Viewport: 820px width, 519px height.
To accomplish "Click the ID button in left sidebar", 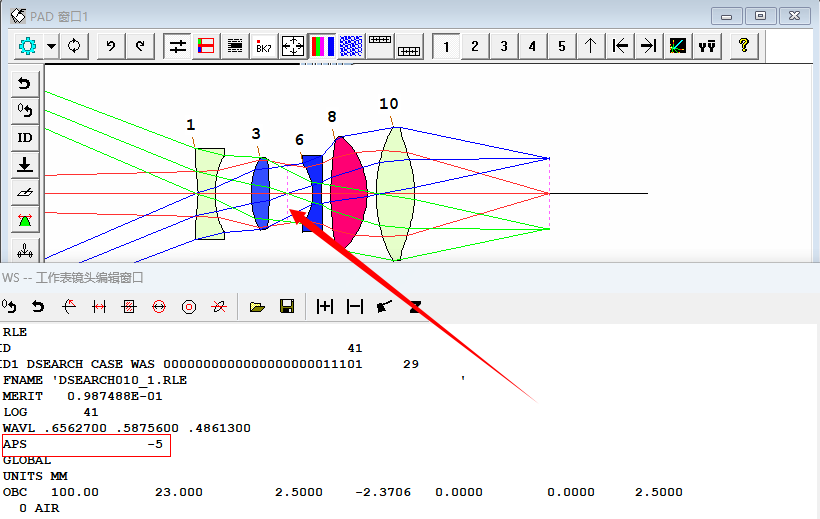I will (25, 138).
